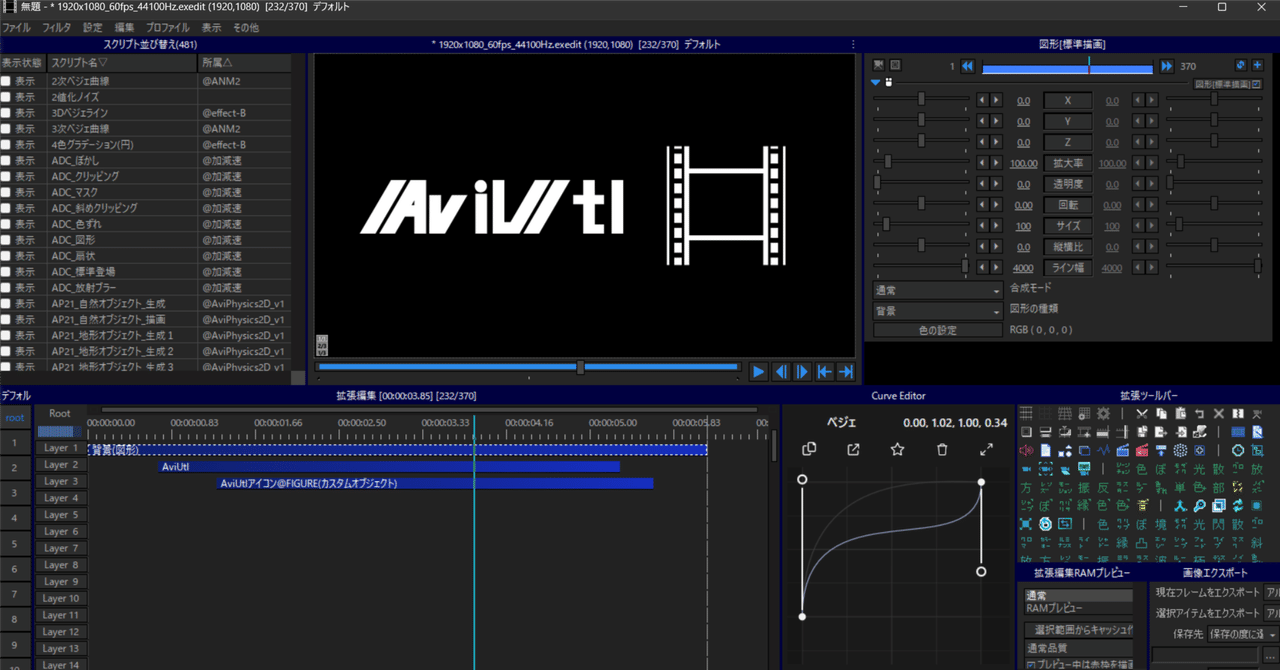Image resolution: width=1280 pixels, height=670 pixels.
Task: Click the fullscreen expand icon in Curve Editor
Action: (986, 451)
